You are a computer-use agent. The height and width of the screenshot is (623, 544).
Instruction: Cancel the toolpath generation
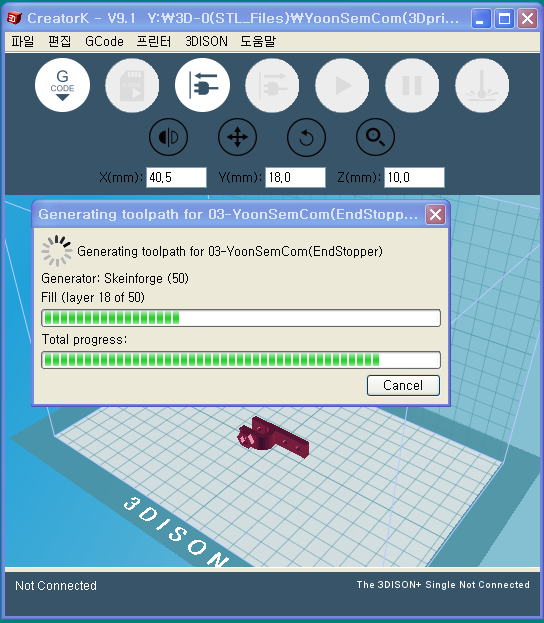coord(403,385)
